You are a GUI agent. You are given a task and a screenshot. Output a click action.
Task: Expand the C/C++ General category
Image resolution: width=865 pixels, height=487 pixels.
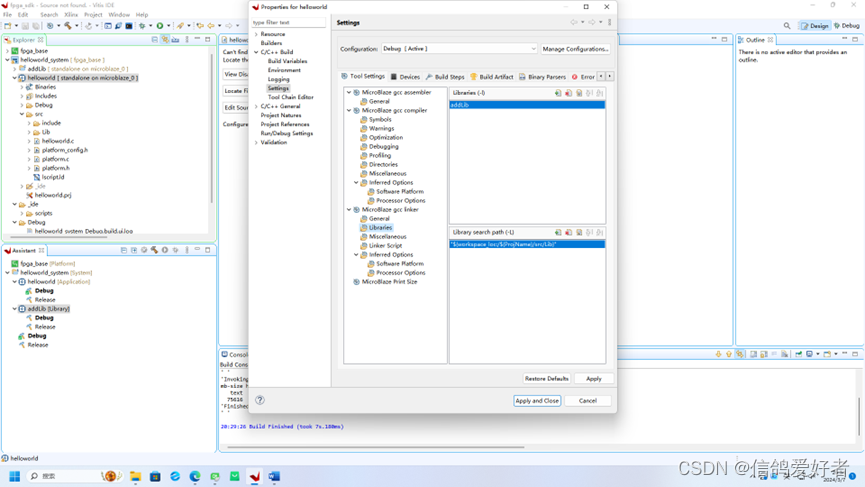click(x=257, y=106)
